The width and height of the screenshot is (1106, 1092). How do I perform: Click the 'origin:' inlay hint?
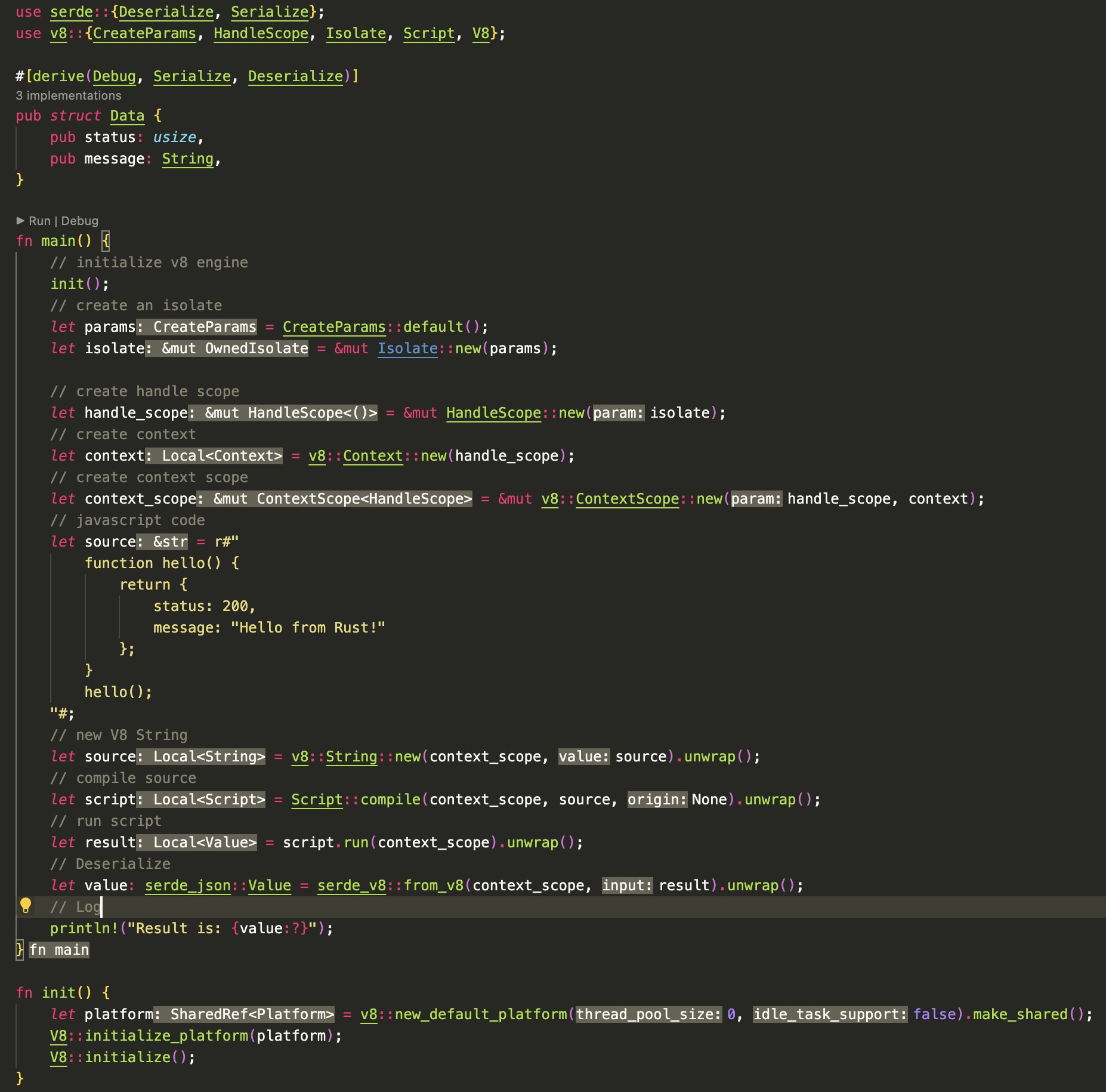pyautogui.click(x=657, y=800)
